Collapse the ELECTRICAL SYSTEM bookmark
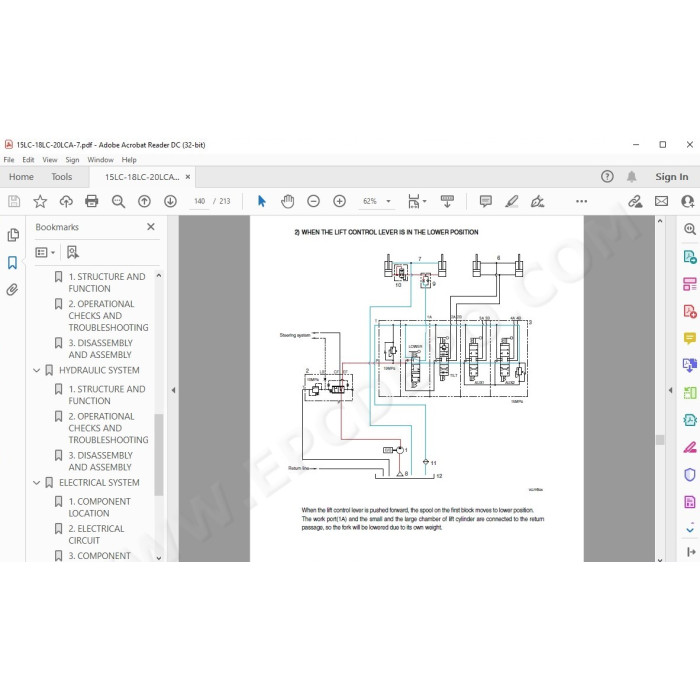The height and width of the screenshot is (700, 700). point(37,483)
